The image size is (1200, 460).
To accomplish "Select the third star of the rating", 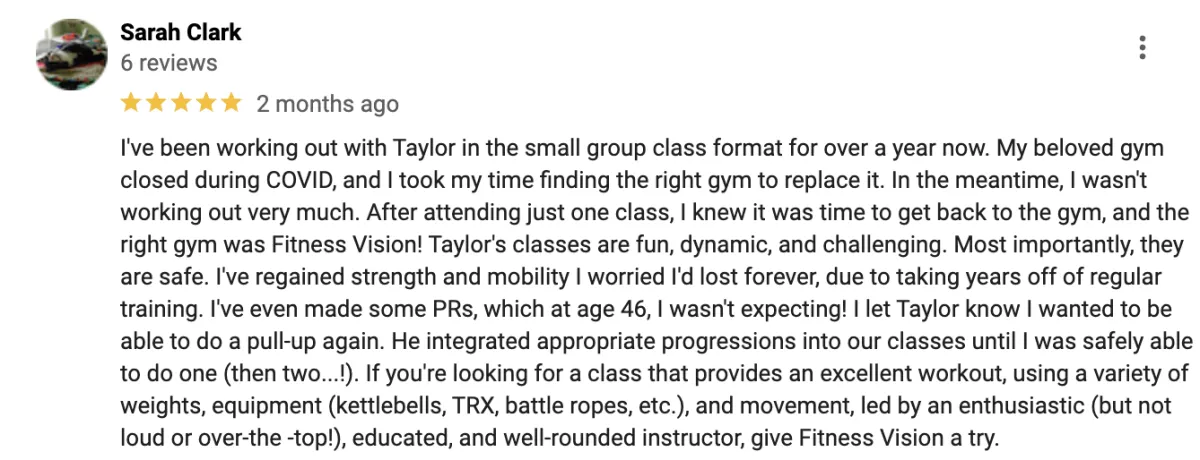I will [181, 102].
